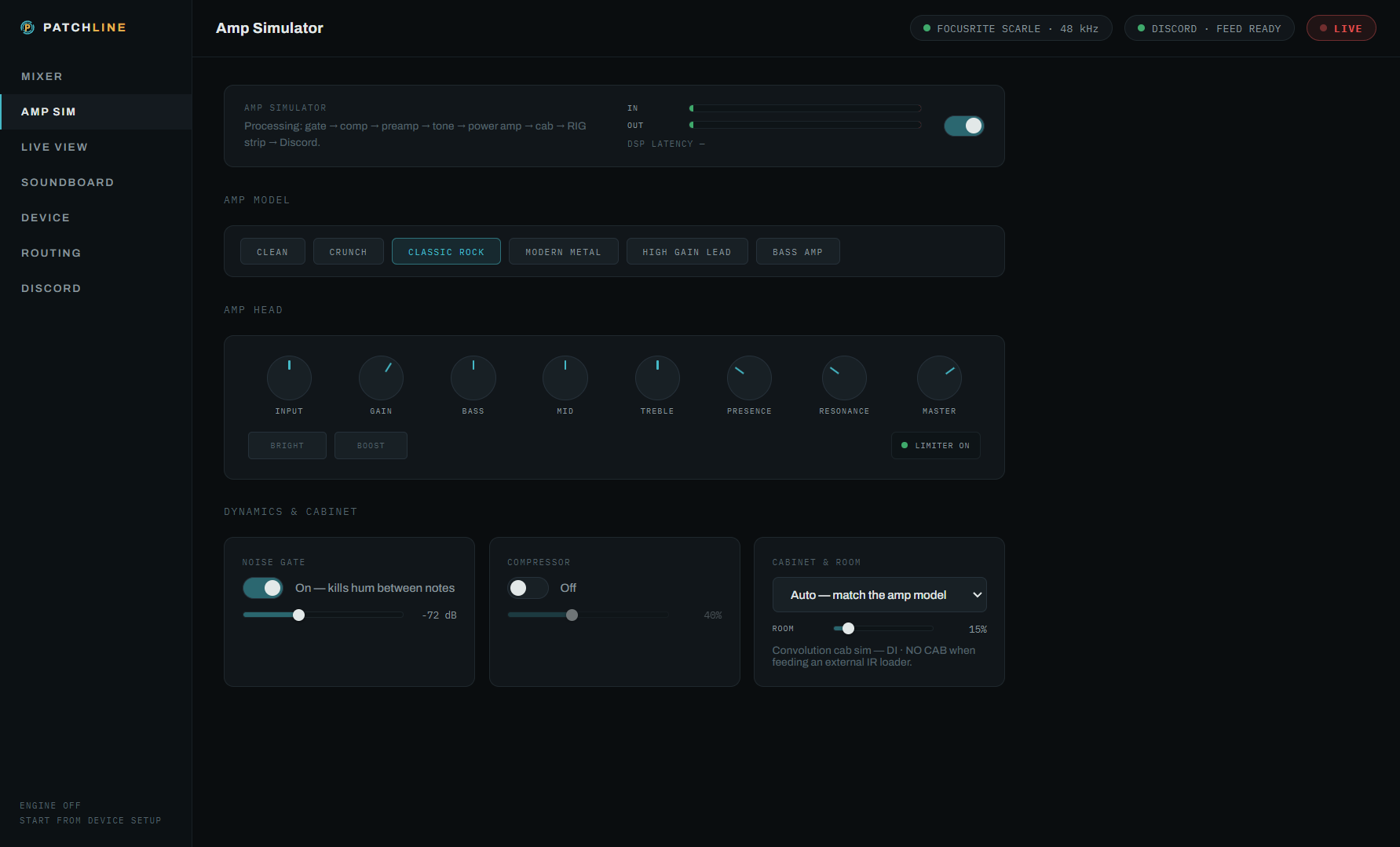Click the Compressor 40% value
Image resolution: width=1400 pixels, height=847 pixels.
(x=713, y=615)
